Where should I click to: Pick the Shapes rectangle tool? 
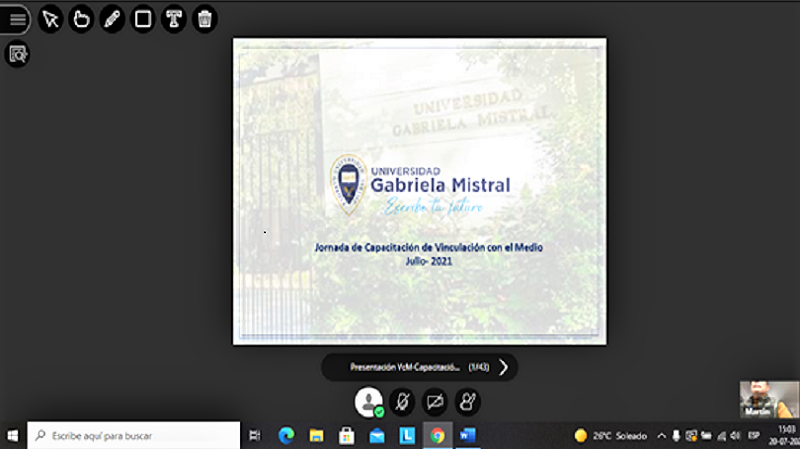click(143, 19)
